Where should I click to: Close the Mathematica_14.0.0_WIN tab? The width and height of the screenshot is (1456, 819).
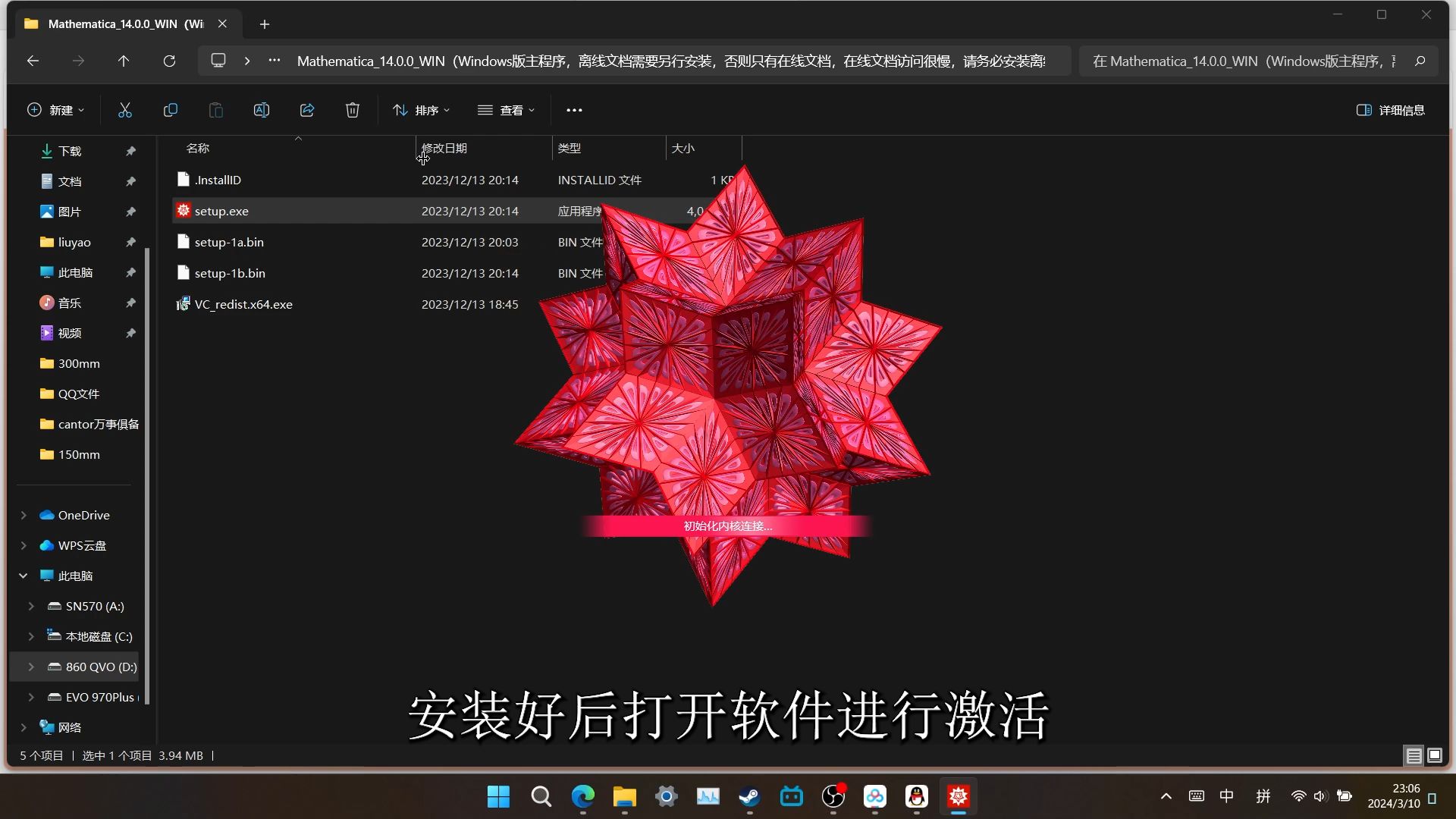222,24
